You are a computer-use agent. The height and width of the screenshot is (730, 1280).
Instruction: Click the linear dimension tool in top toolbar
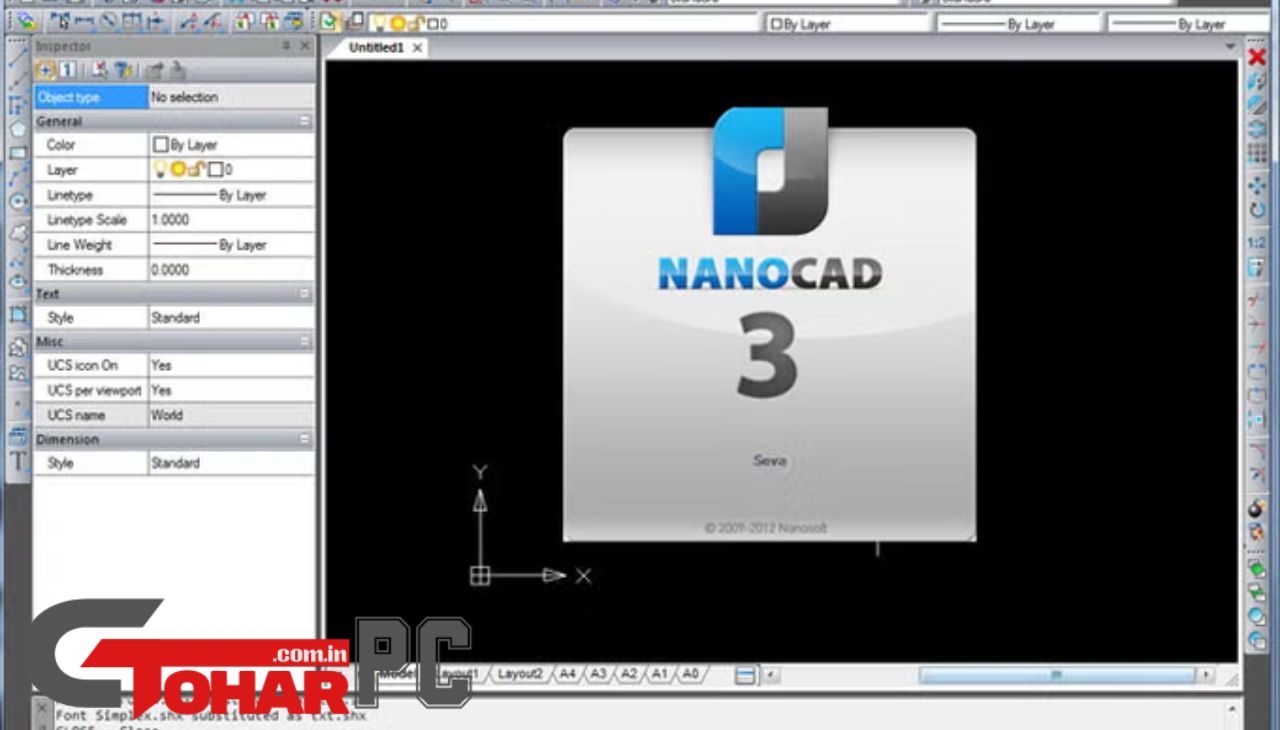pos(84,21)
